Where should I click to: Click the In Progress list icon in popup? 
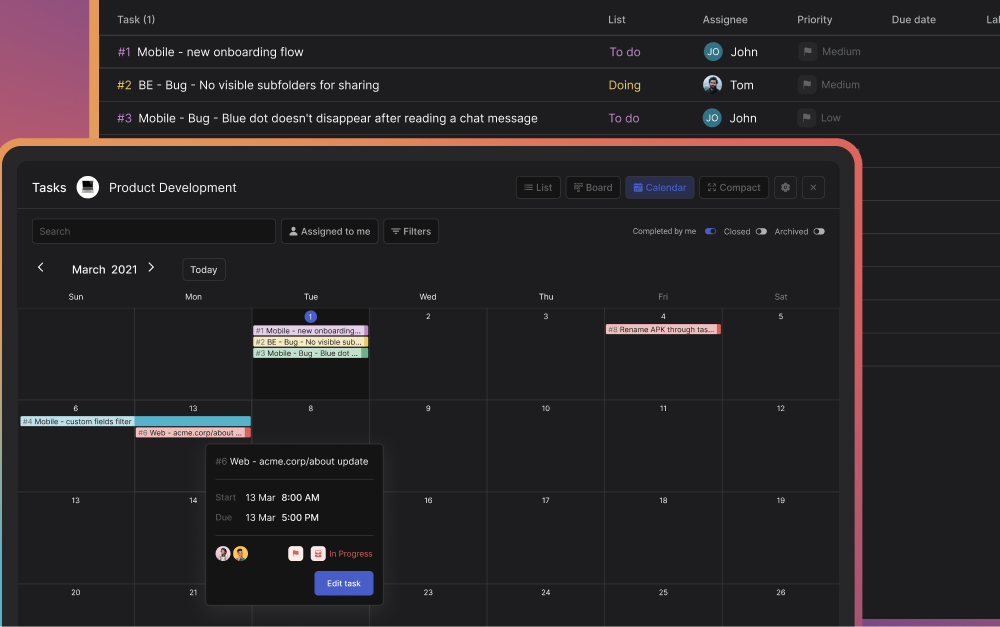click(x=318, y=554)
